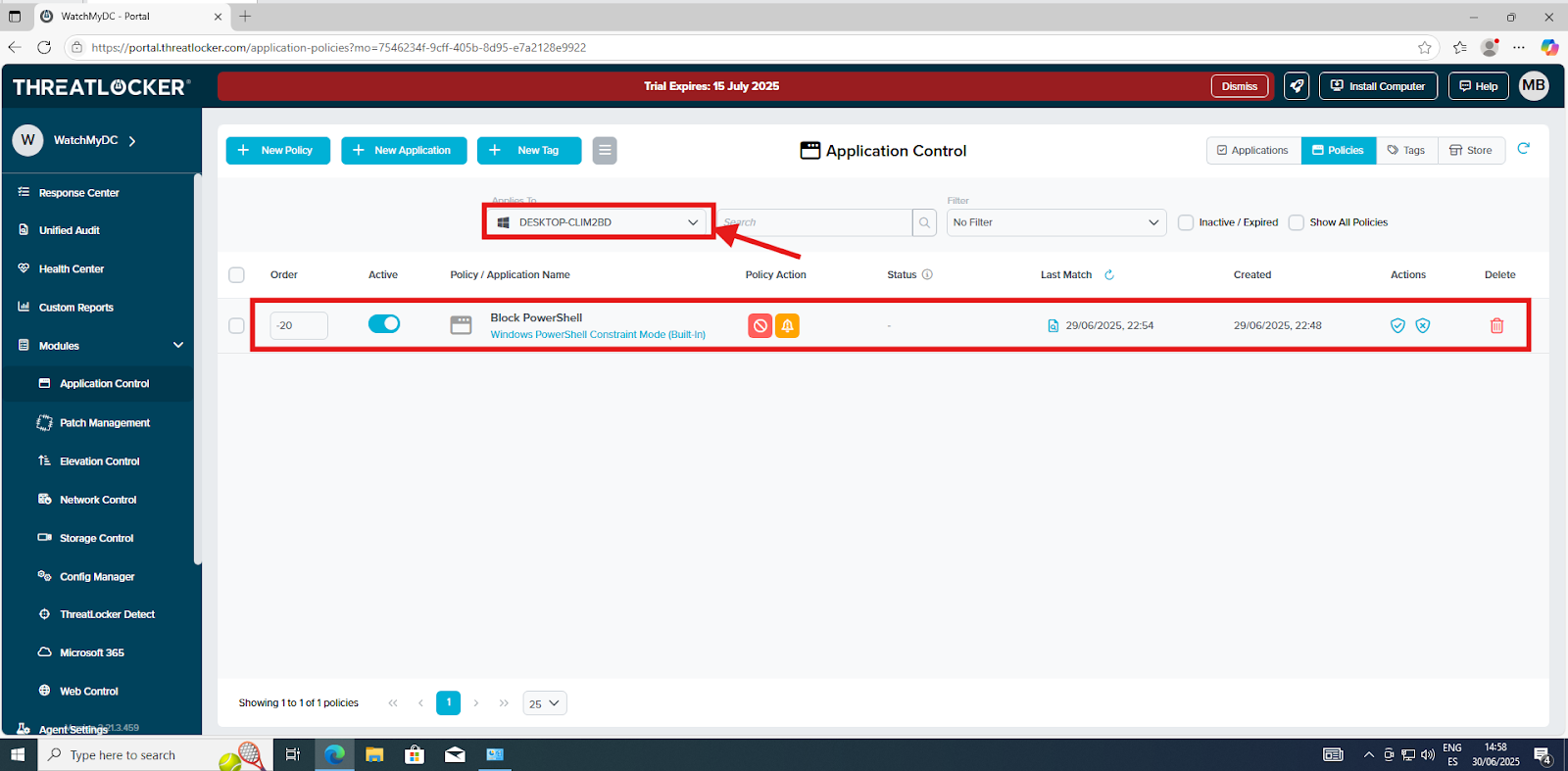This screenshot has width=1568, height=771.
Task: Click the order field showing -20
Action: pos(299,325)
